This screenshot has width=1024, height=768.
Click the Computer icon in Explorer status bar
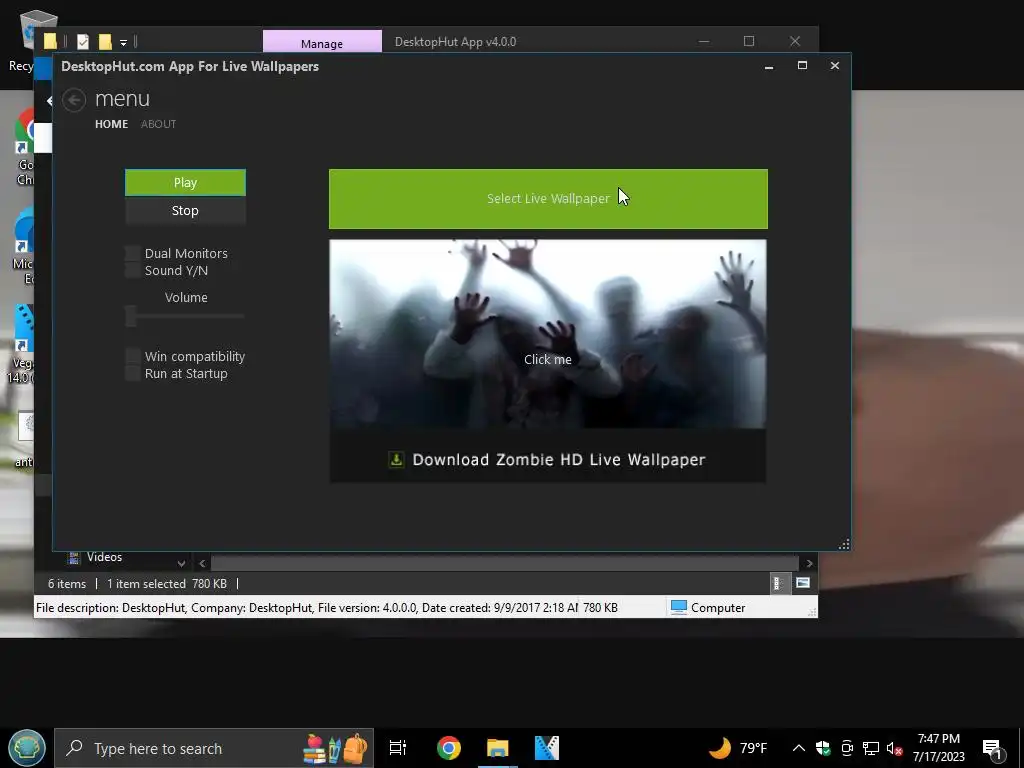point(679,607)
